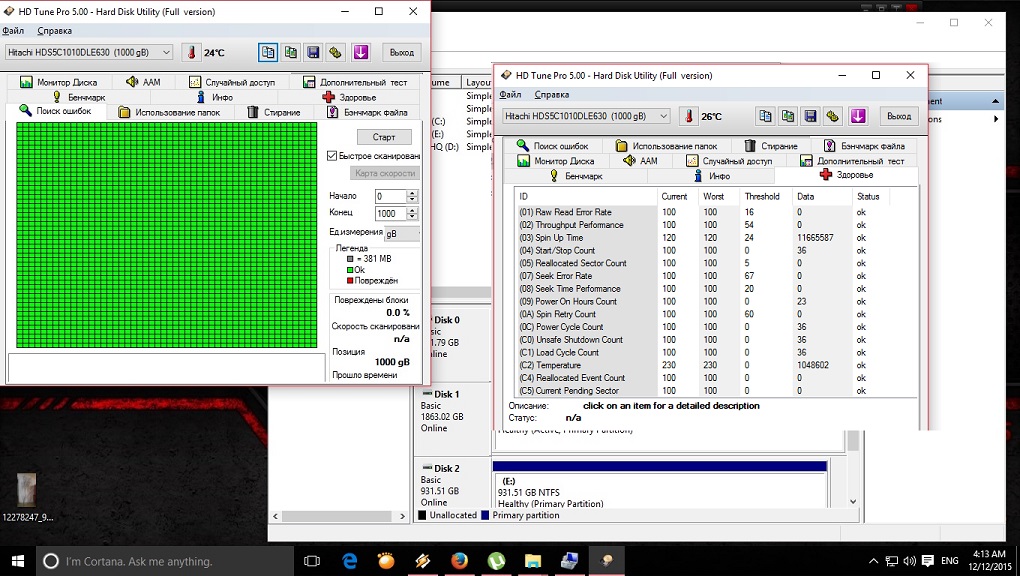
Task: Click the save (floppy disk) icon in the left HD Tune window
Action: point(313,52)
